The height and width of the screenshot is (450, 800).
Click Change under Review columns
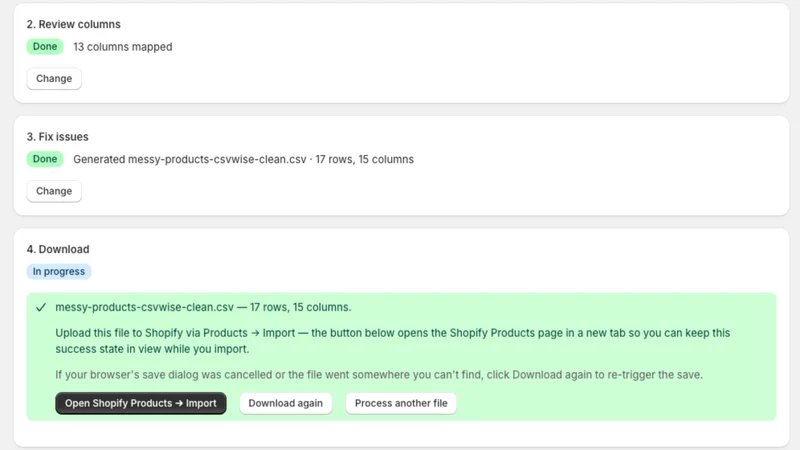pyautogui.click(x=54, y=79)
